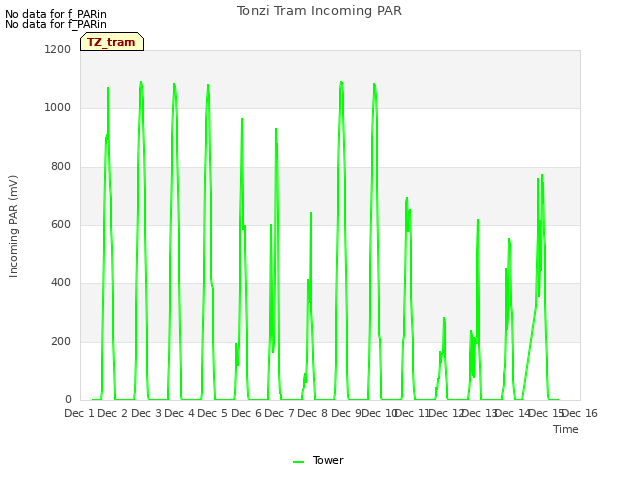Viewport: 640px width, 480px height.
Task: Click the 400 y-axis tick label
Action: tap(61, 282)
